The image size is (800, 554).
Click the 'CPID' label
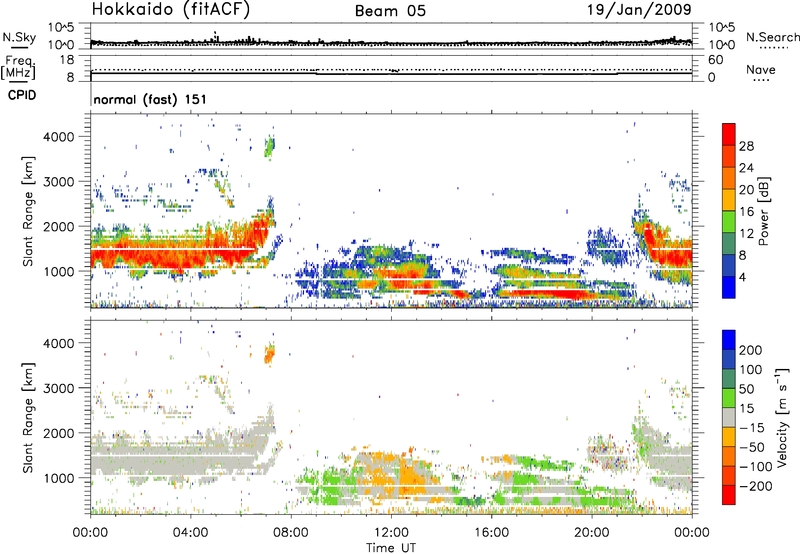22,95
